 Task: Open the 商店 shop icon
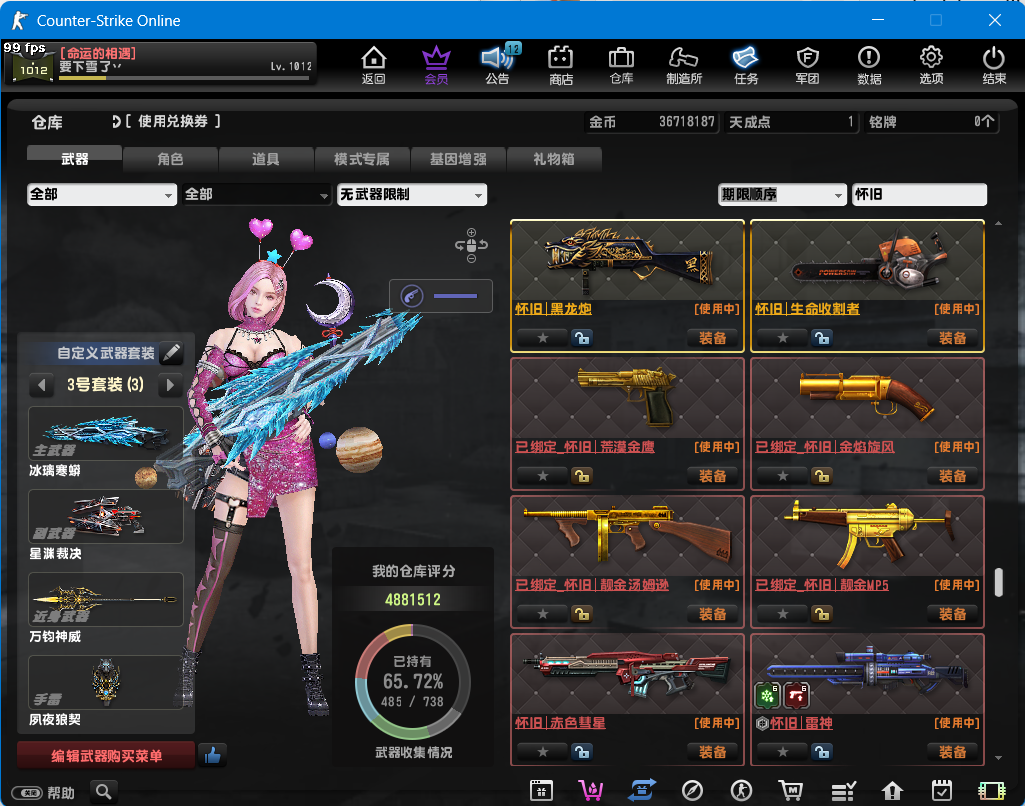[x=560, y=65]
